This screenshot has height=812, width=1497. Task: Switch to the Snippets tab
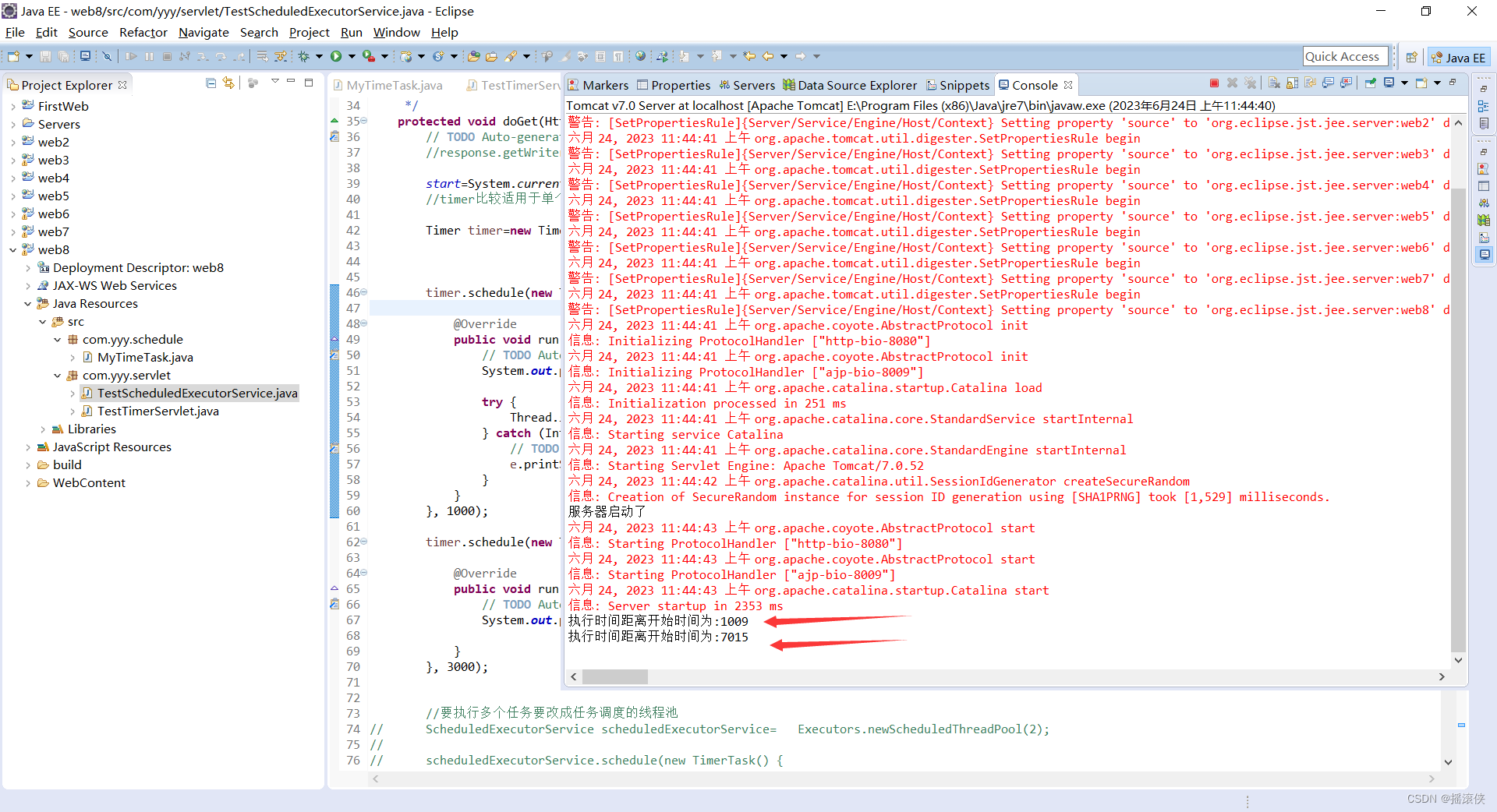click(x=957, y=85)
